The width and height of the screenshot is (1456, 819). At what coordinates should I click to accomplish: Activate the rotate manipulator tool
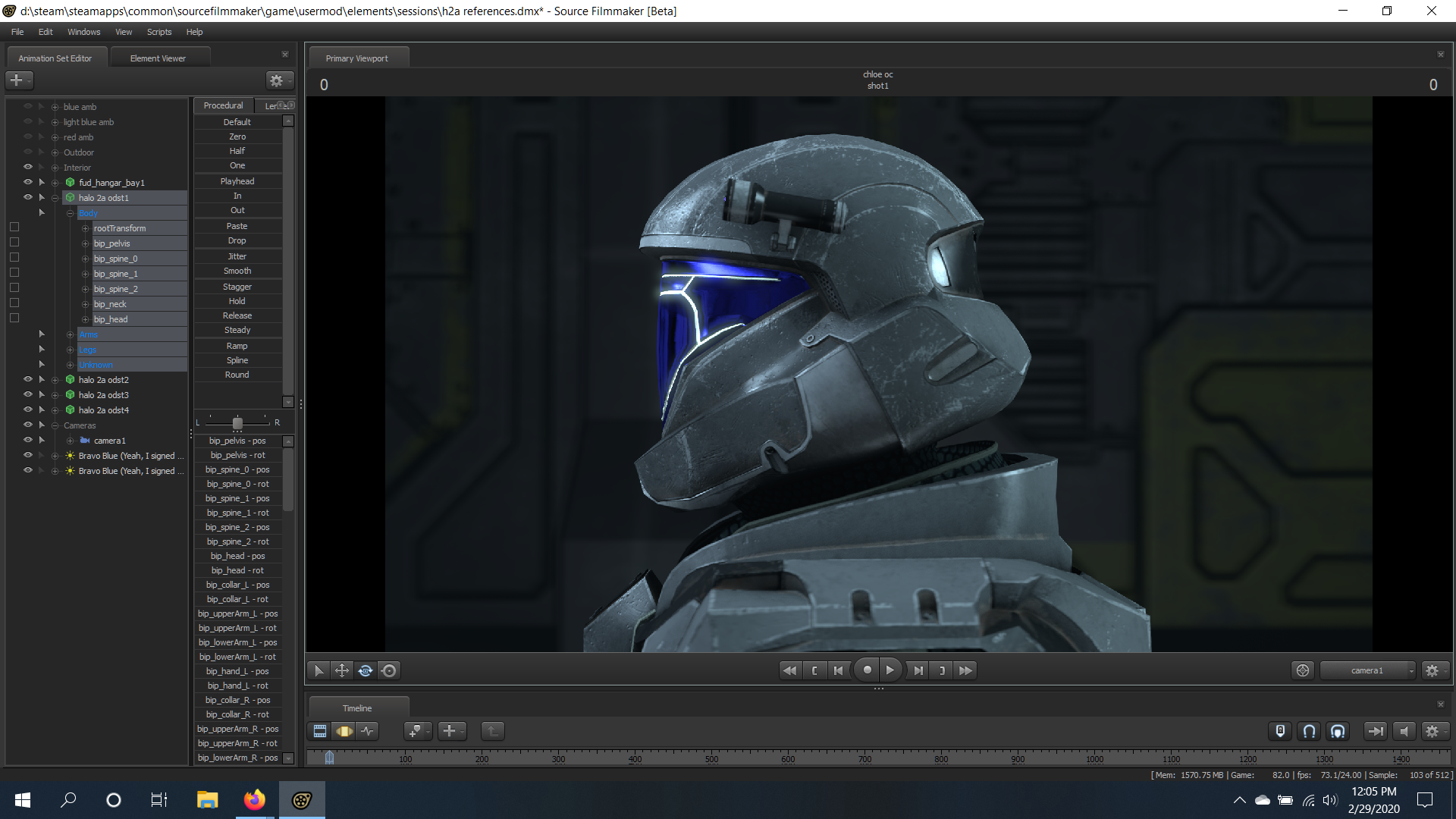tap(366, 670)
